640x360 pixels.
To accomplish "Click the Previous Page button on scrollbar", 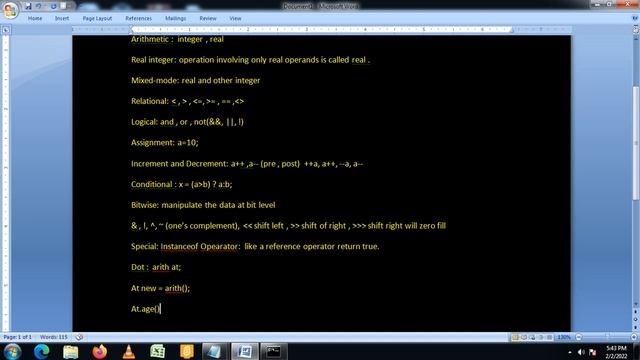I will pos(636,312).
